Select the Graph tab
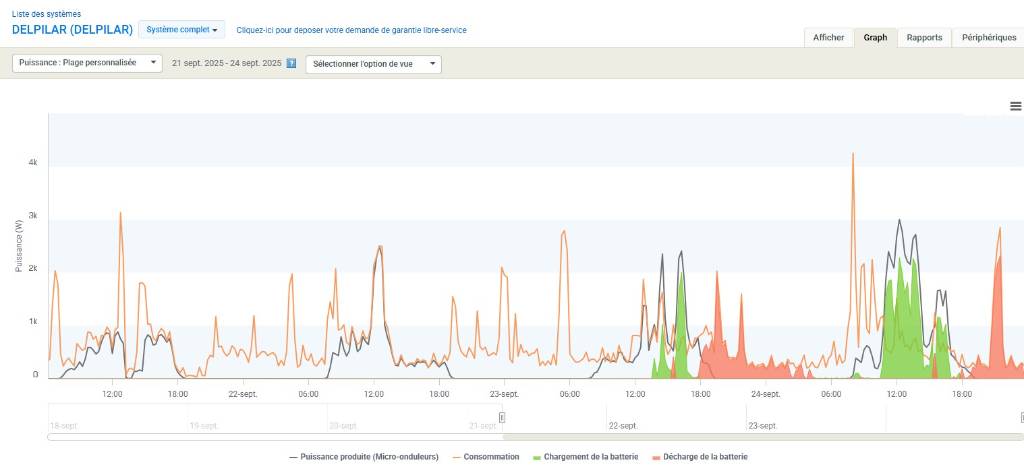This screenshot has height=473, width=1024. [875, 37]
